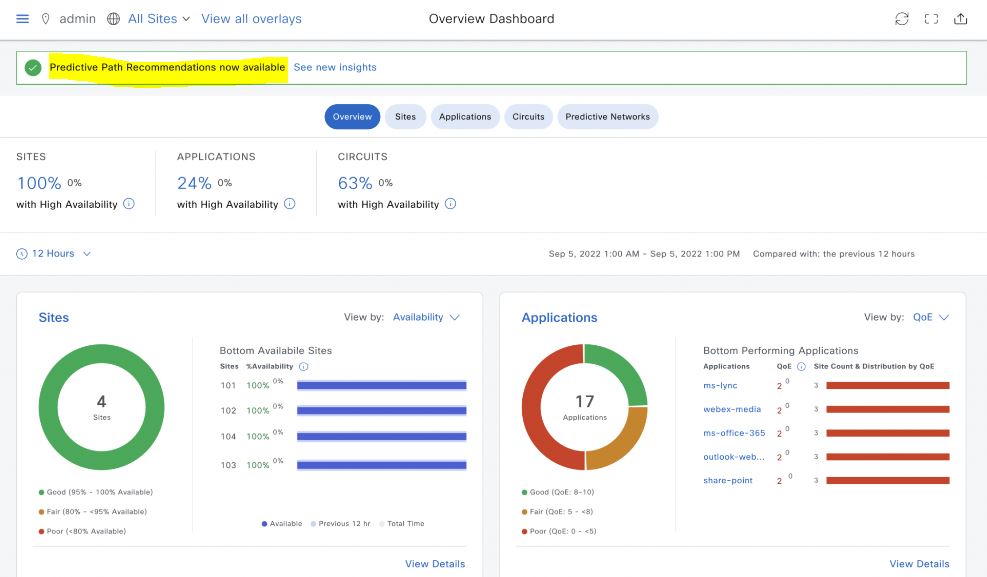Click the refresh dashboard icon
Viewport: 987px width, 577px height.
point(901,19)
